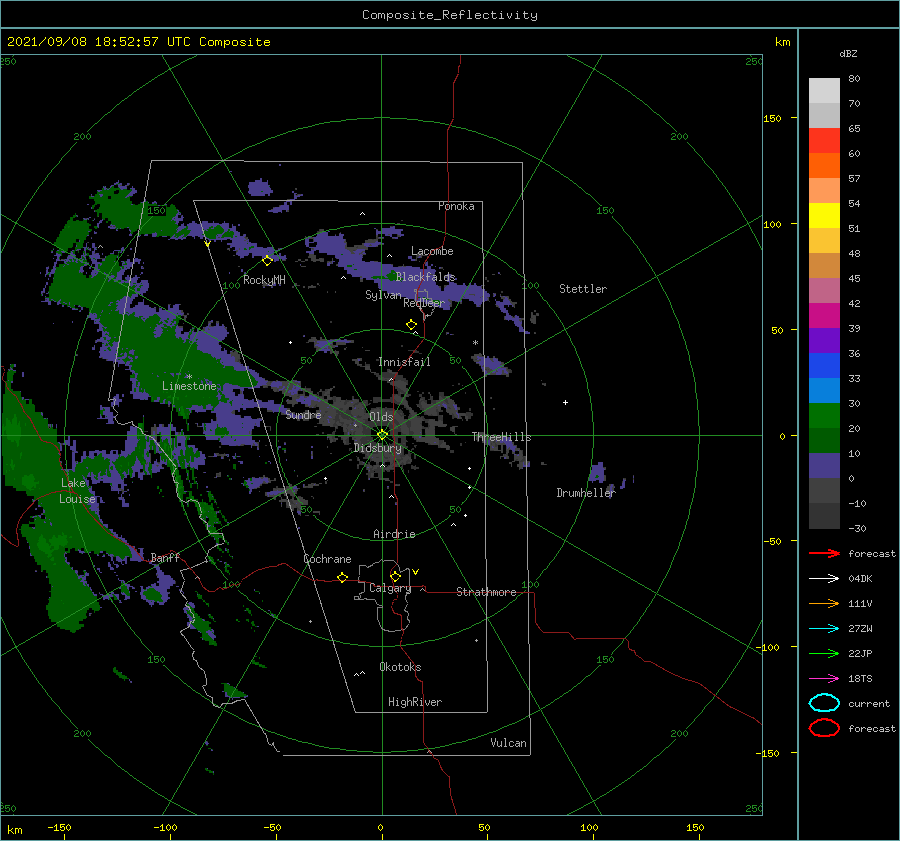Click the Calgary label

(390, 588)
